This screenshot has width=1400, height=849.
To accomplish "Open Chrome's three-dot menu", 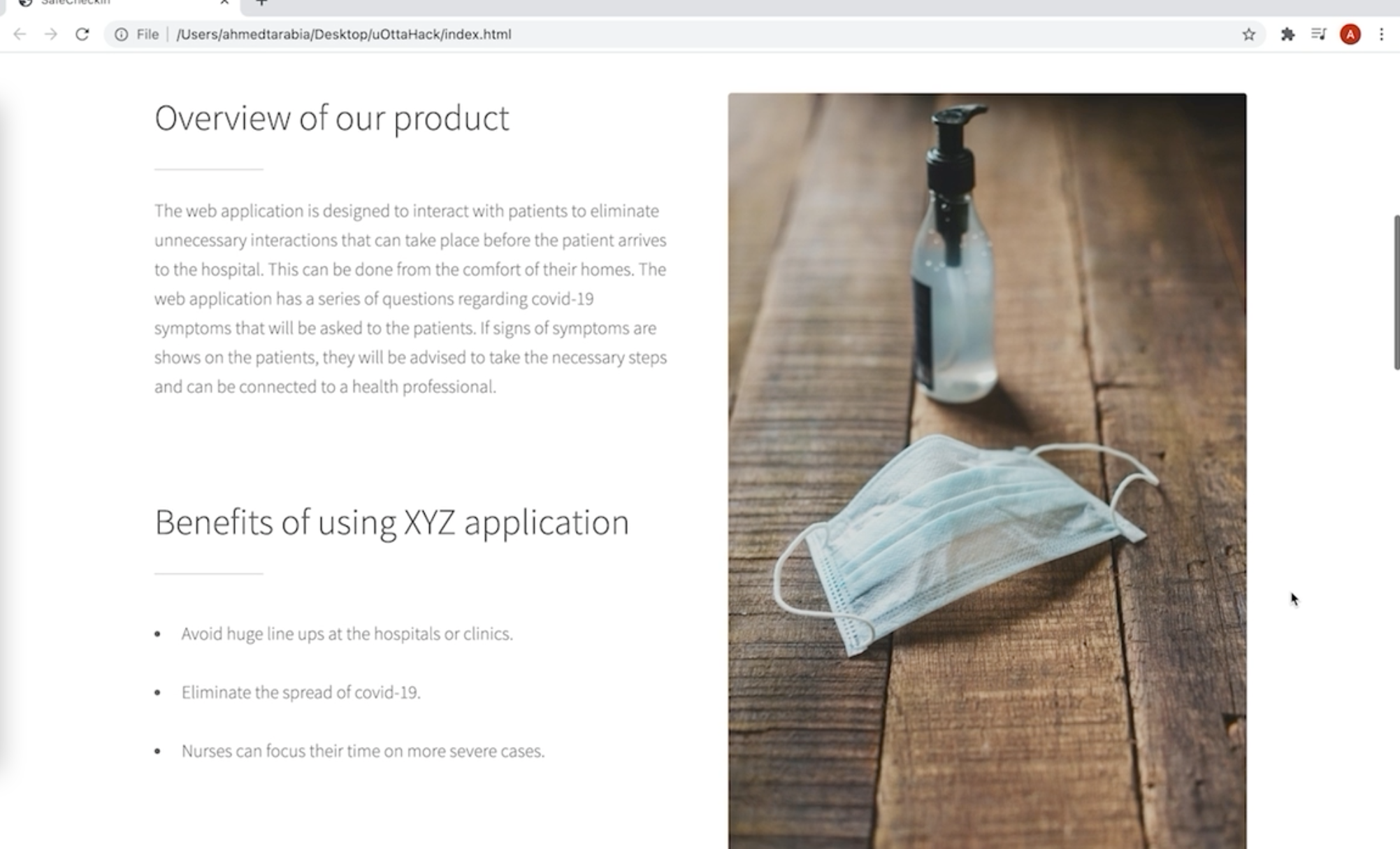I will (1381, 34).
